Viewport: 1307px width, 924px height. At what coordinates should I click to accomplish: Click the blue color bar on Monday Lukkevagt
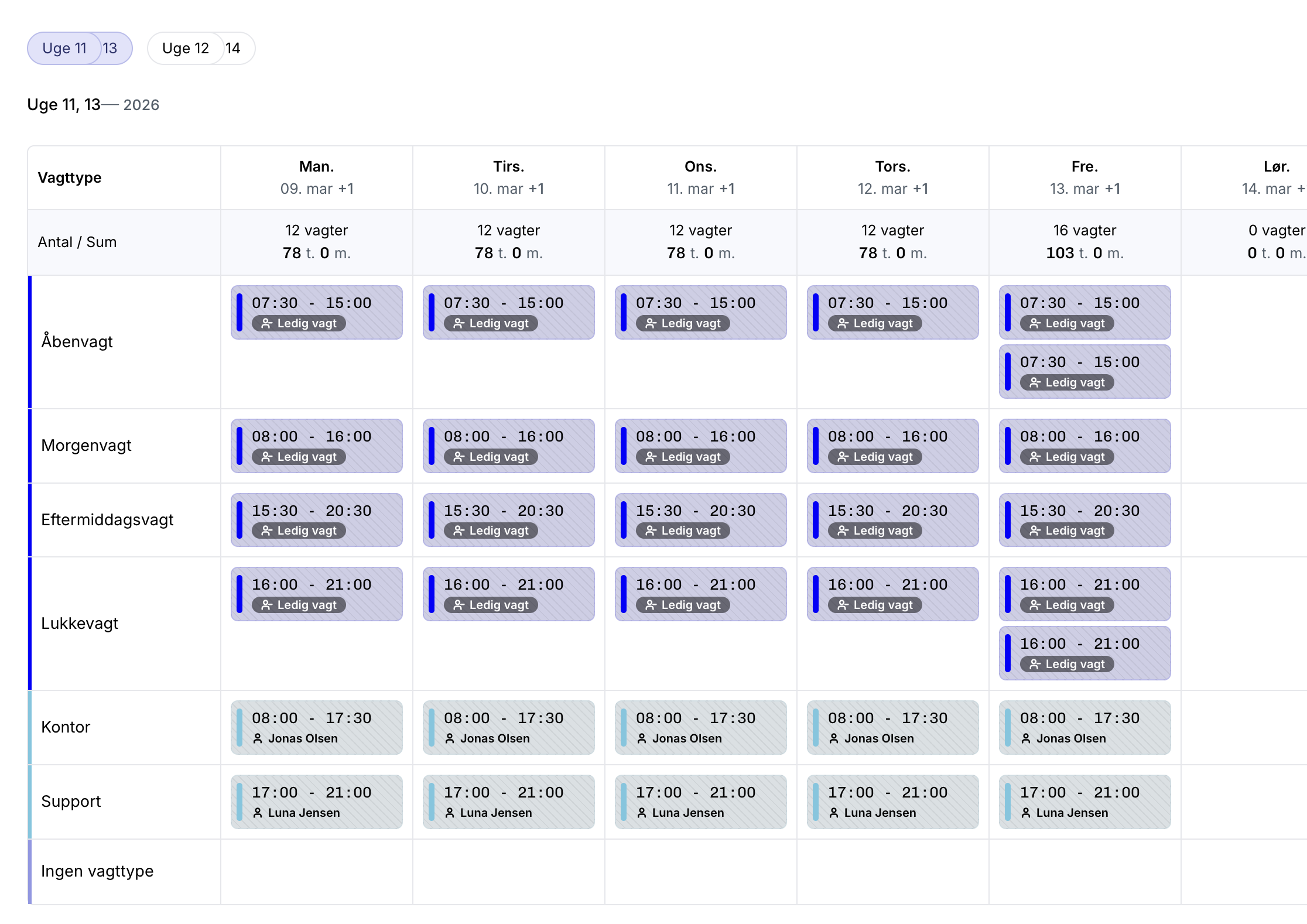pyautogui.click(x=239, y=594)
